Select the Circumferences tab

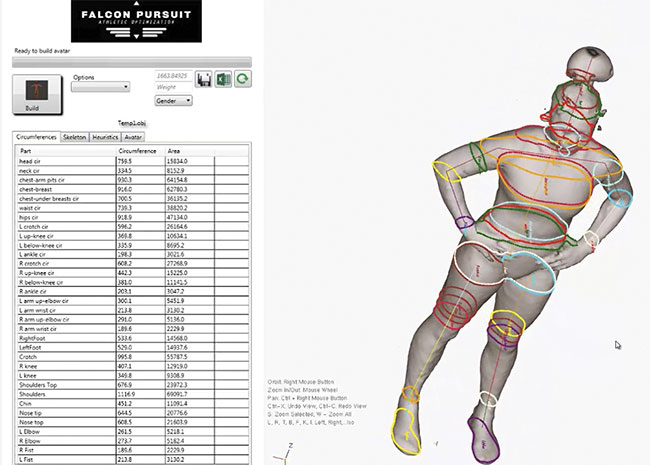(x=36, y=136)
